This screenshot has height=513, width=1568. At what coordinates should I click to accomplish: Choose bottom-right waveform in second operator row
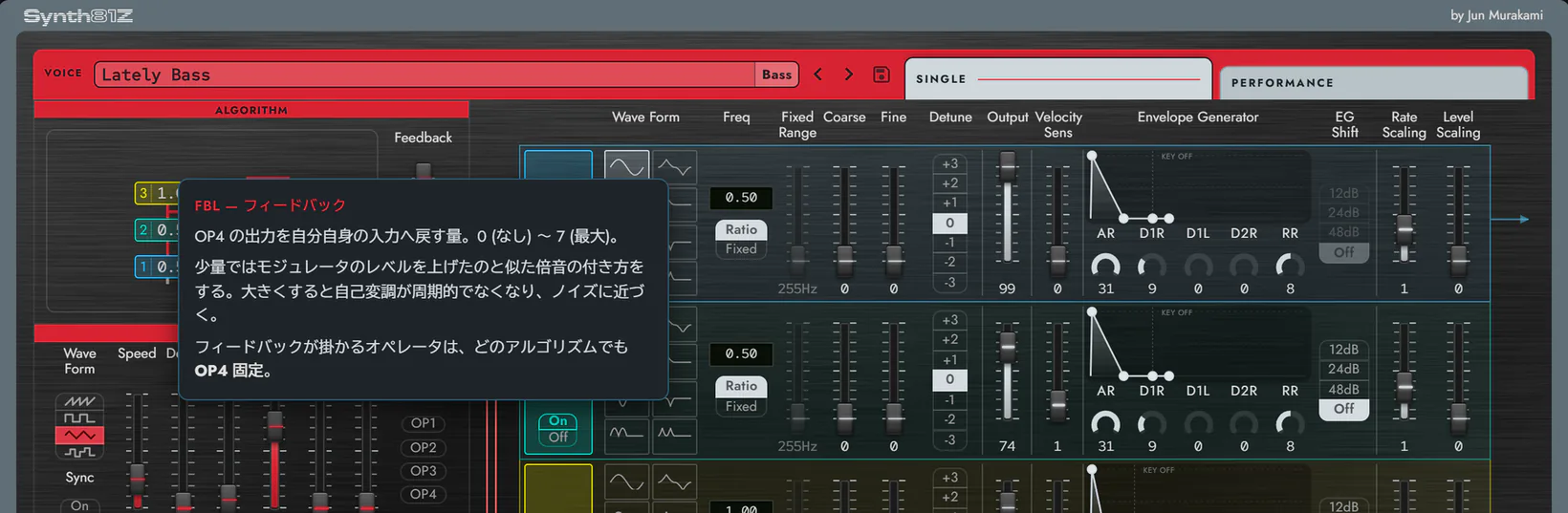pos(675,435)
